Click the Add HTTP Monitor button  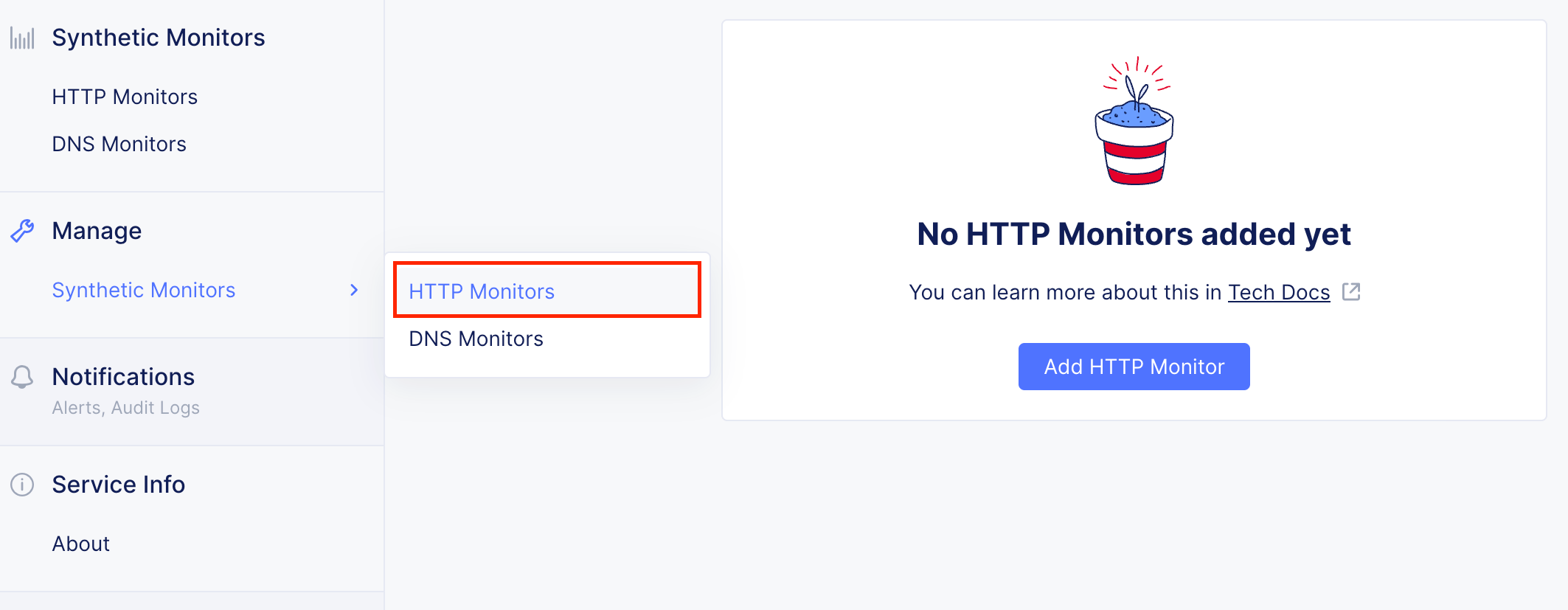pyautogui.click(x=1134, y=367)
